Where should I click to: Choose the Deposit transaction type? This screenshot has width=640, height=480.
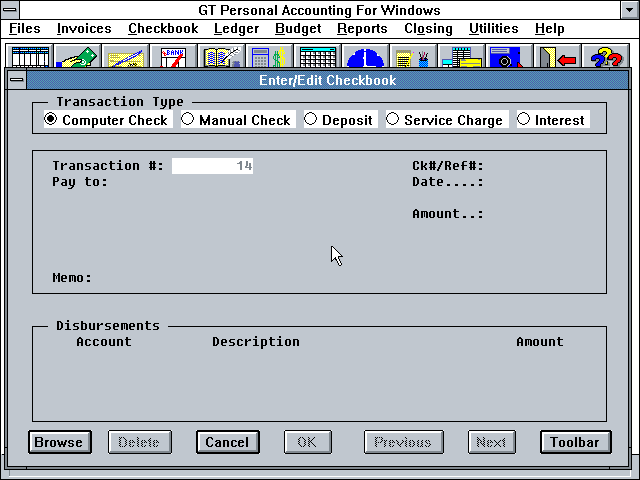click(341, 120)
